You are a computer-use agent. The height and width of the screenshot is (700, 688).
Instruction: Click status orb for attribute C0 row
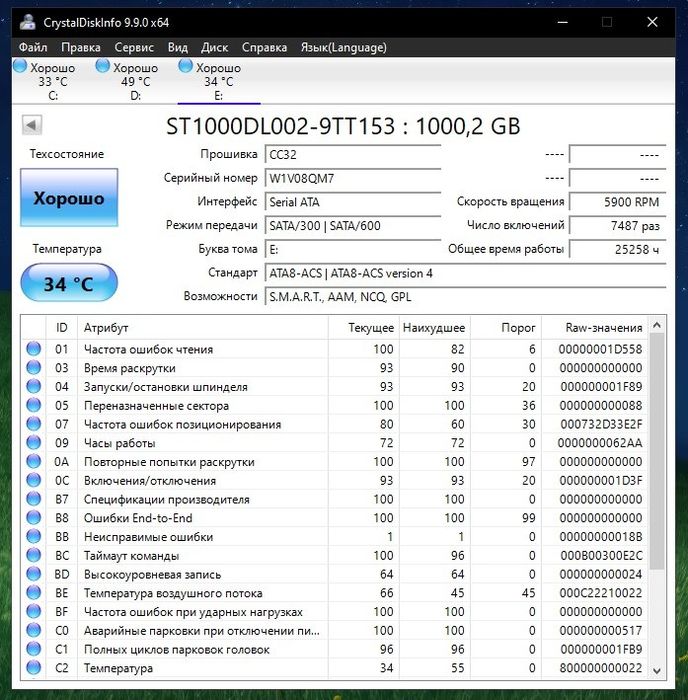pos(33,630)
